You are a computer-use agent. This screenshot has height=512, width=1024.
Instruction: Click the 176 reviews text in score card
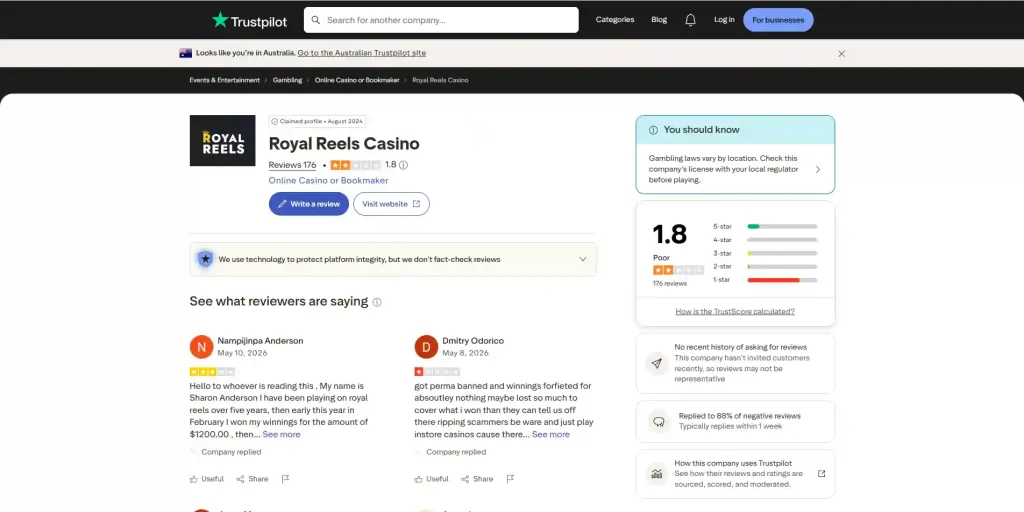(x=670, y=283)
